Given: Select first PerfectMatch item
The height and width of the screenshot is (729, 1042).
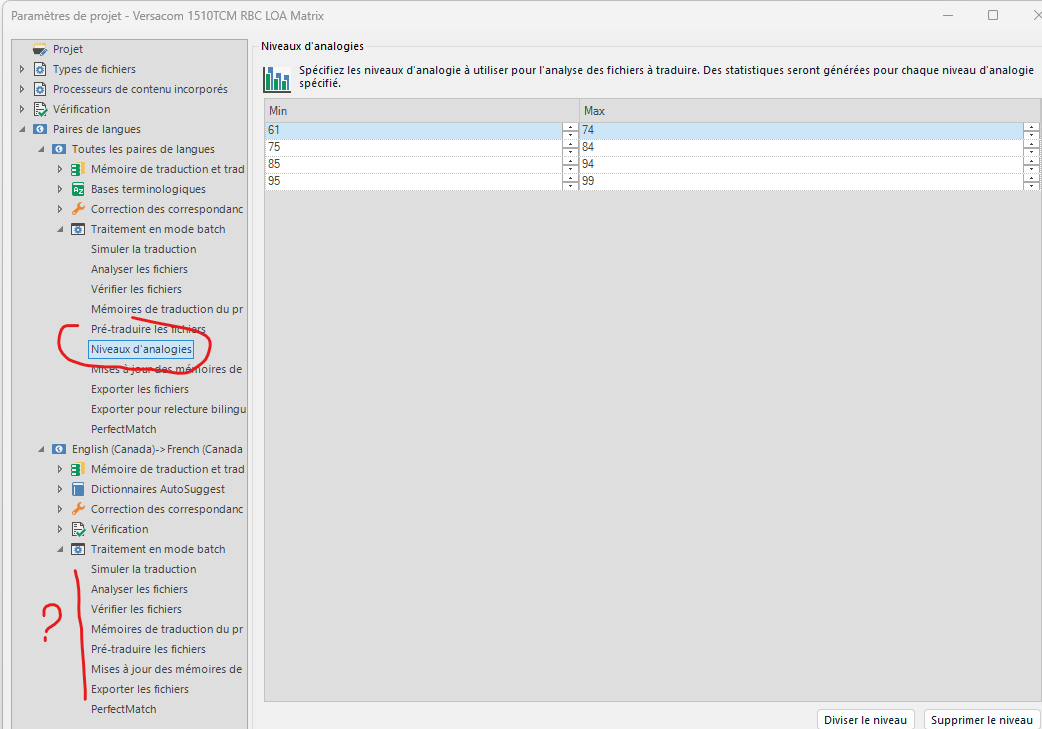Looking at the screenshot, I should click(124, 429).
